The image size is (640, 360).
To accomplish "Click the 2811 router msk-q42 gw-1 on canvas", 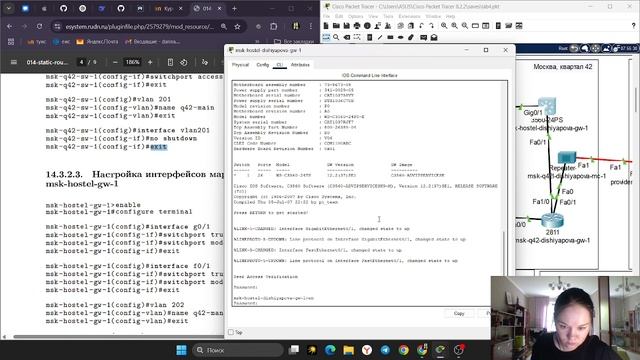I will click(552, 220).
